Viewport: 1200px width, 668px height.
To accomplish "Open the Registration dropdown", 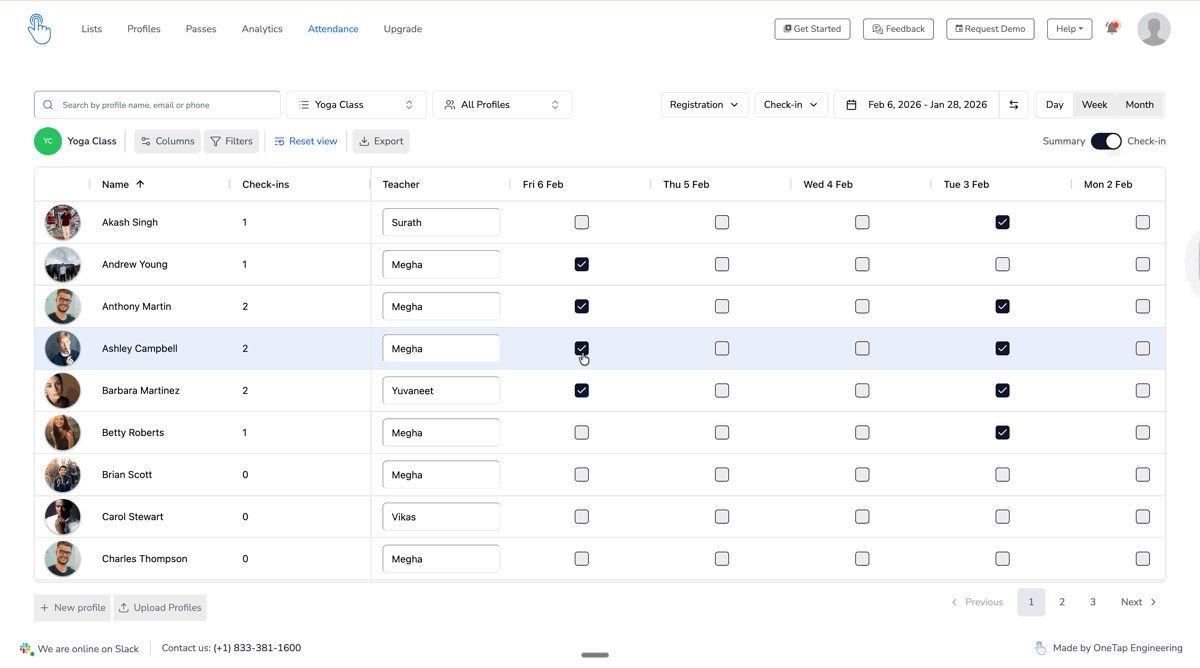I will (704, 105).
